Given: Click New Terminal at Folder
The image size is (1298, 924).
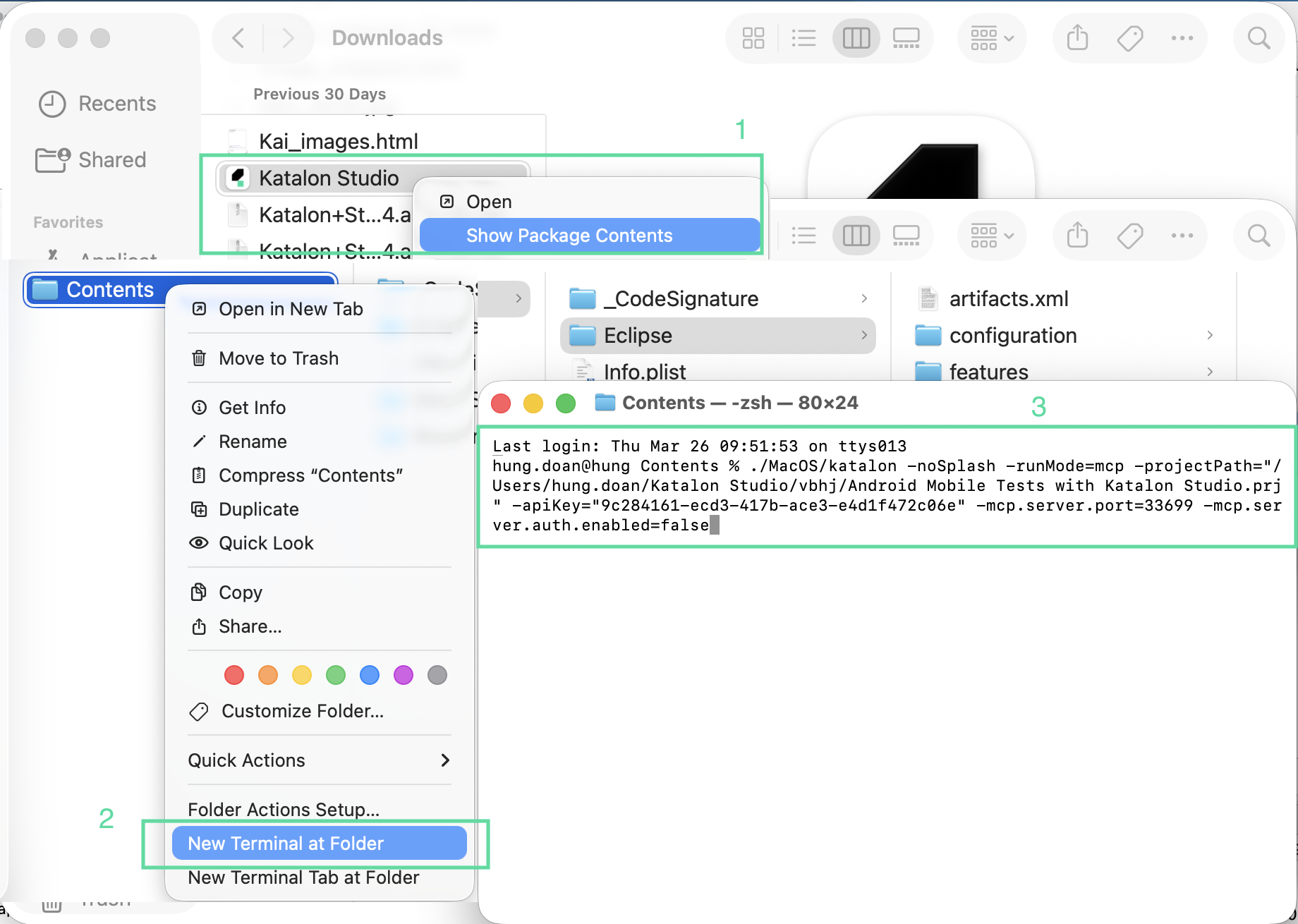Looking at the screenshot, I should [x=285, y=843].
